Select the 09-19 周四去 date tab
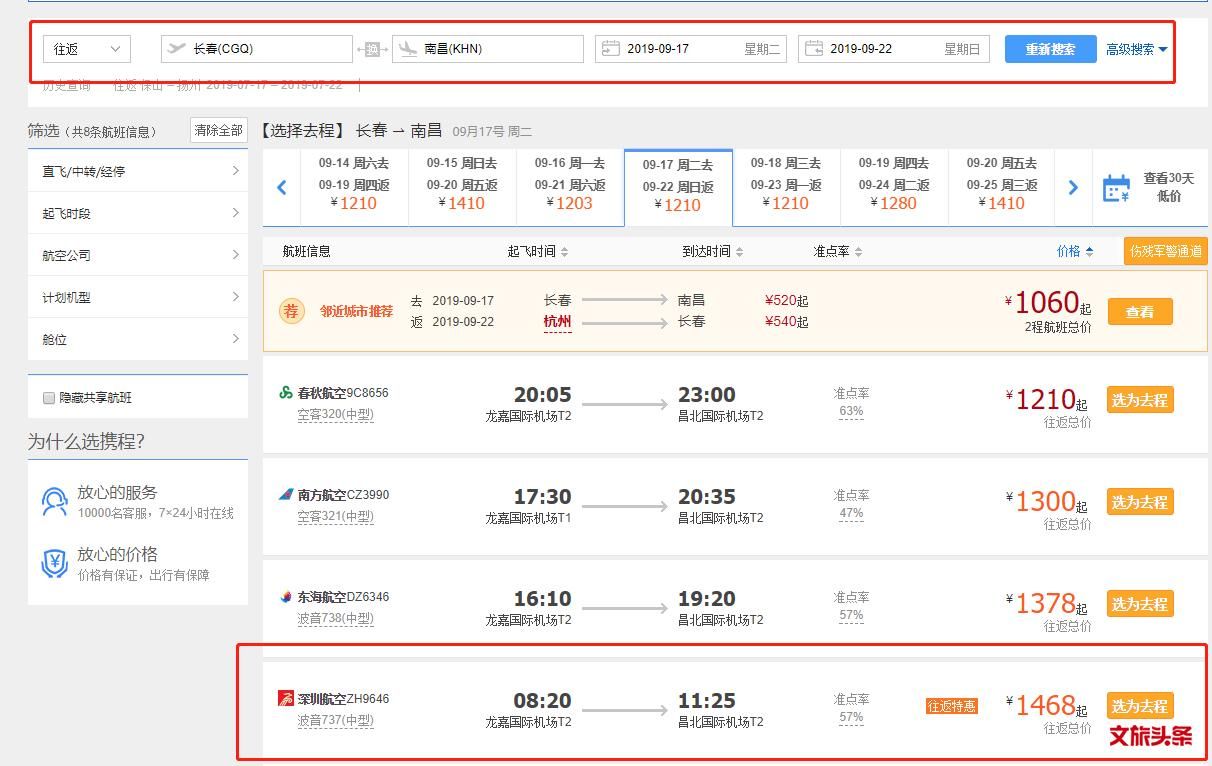1212x766 pixels. [x=894, y=187]
